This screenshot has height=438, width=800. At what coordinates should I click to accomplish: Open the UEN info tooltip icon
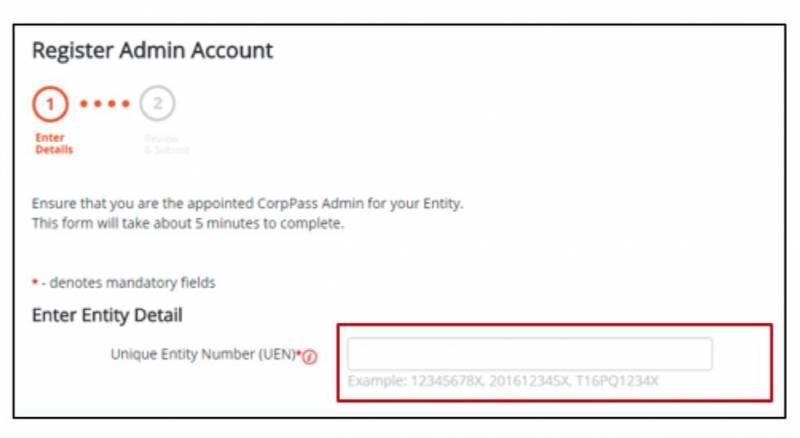click(x=310, y=357)
